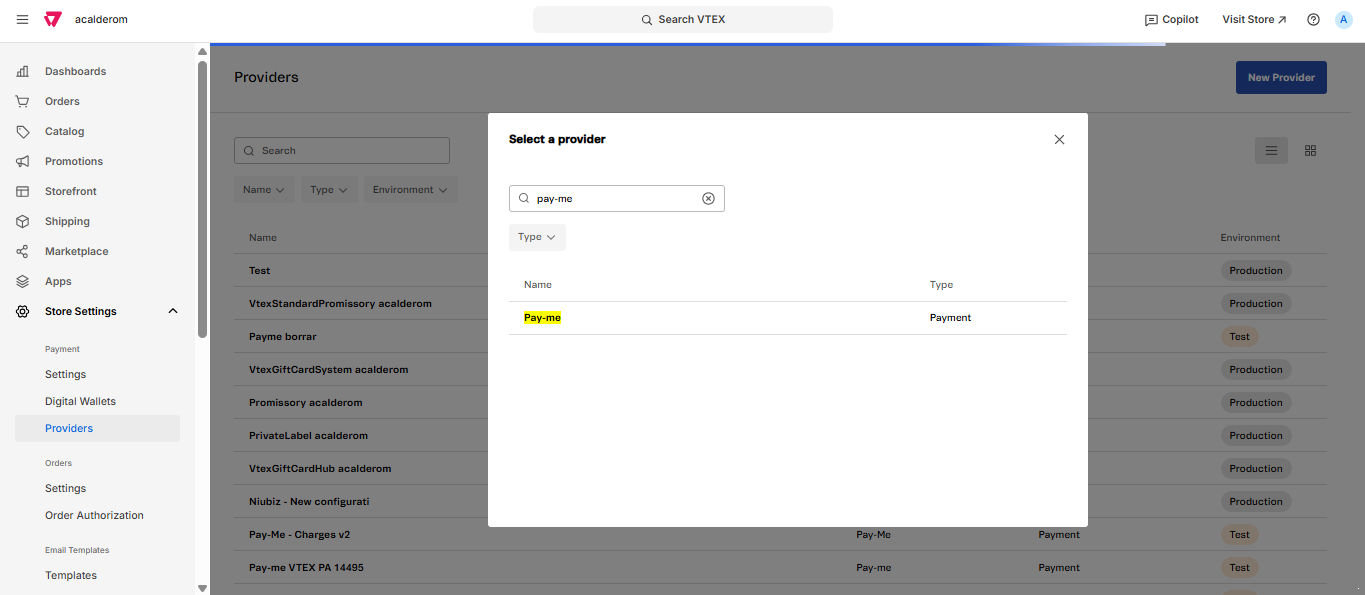Image resolution: width=1365 pixels, height=595 pixels.
Task: Open the Environment filter dropdown
Action: click(410, 190)
